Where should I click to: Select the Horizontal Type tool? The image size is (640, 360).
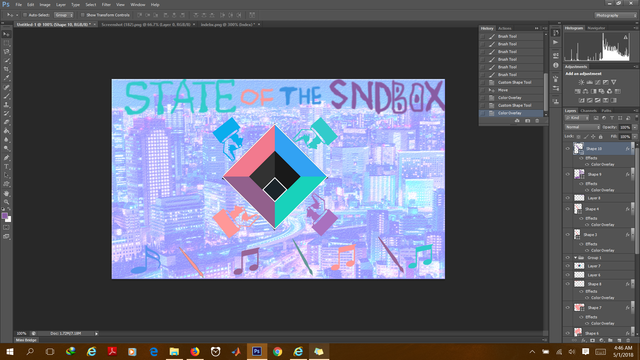(6, 167)
